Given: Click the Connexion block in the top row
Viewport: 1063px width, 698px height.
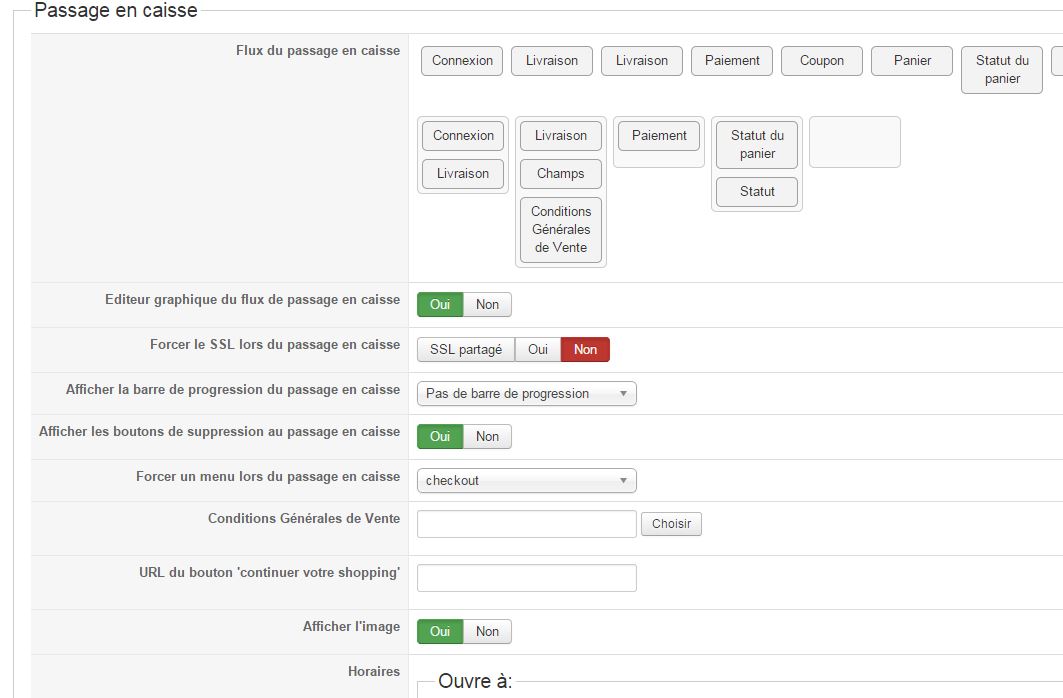Looking at the screenshot, I should point(462,61).
